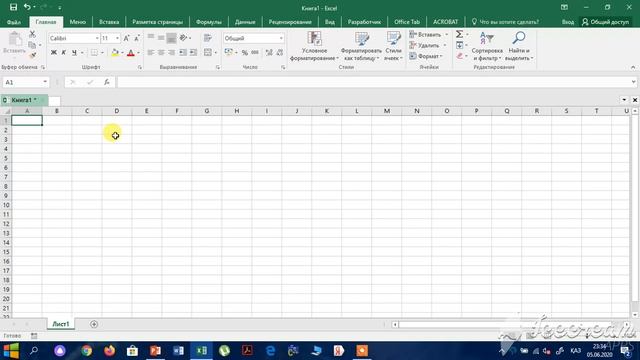Image resolution: width=640 pixels, height=360 pixels.
Task: Open font color dropdown arrow
Action: pyautogui.click(x=138, y=53)
